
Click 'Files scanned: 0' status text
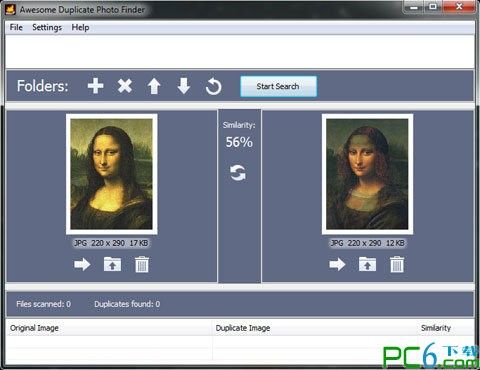click(x=44, y=304)
